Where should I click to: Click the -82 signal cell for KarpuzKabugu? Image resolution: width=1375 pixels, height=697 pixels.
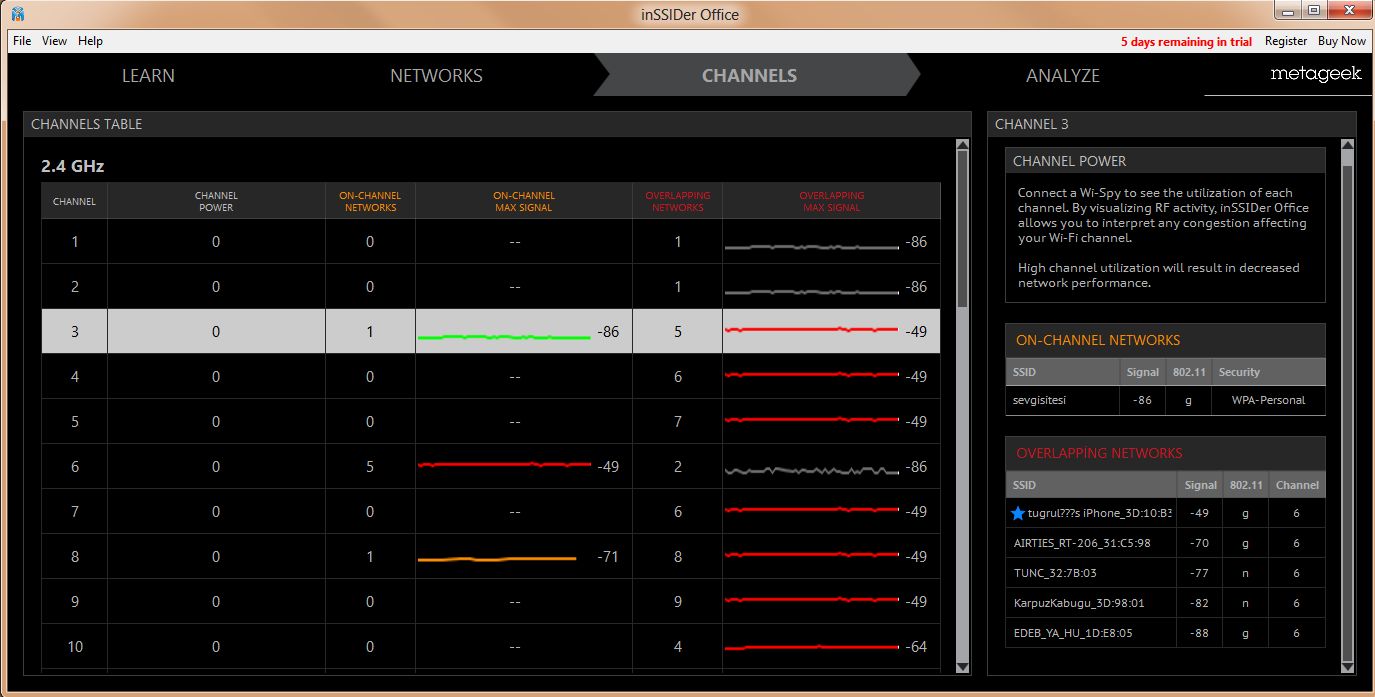point(1200,603)
